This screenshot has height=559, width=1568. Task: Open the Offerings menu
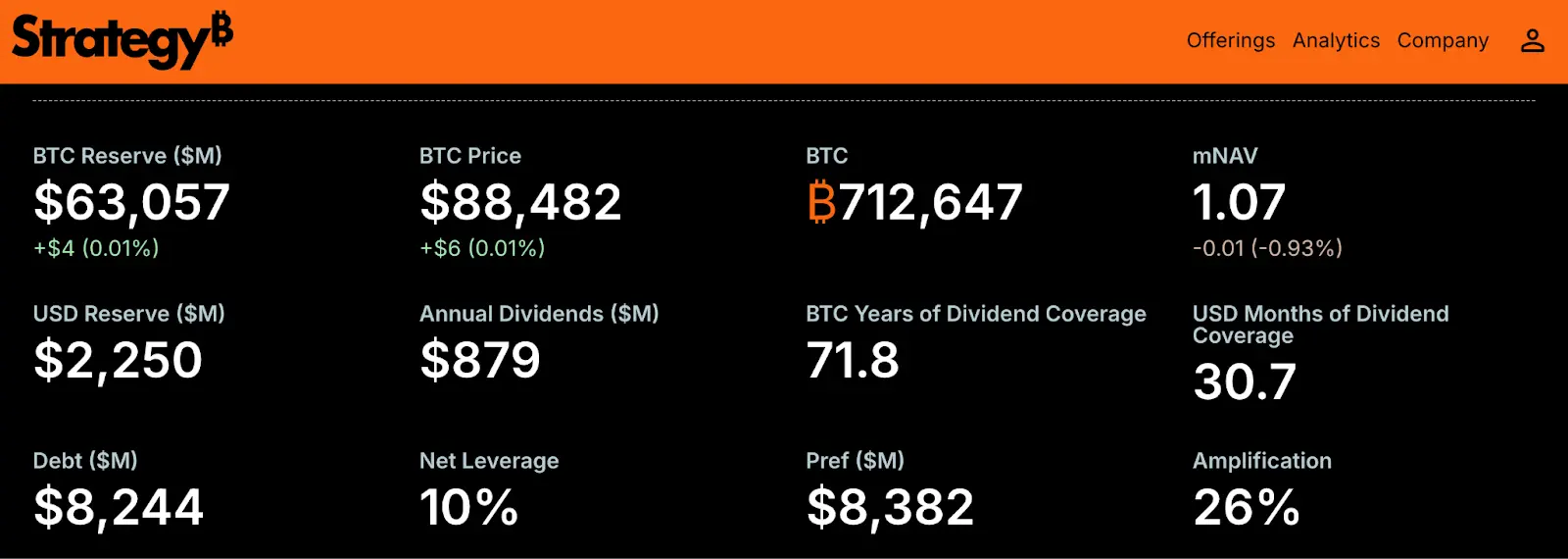click(x=1230, y=40)
